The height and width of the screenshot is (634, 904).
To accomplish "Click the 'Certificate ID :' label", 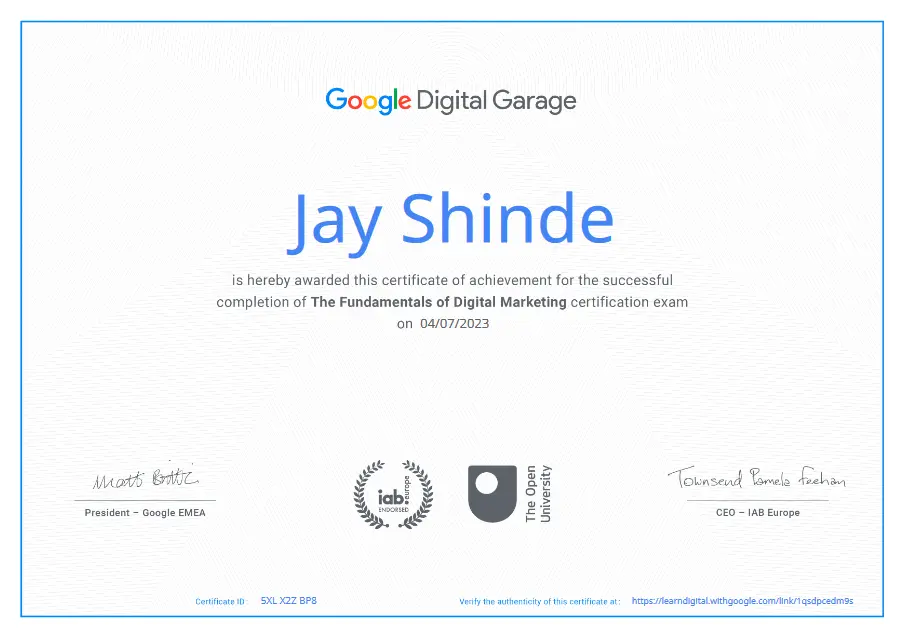I will tap(221, 601).
